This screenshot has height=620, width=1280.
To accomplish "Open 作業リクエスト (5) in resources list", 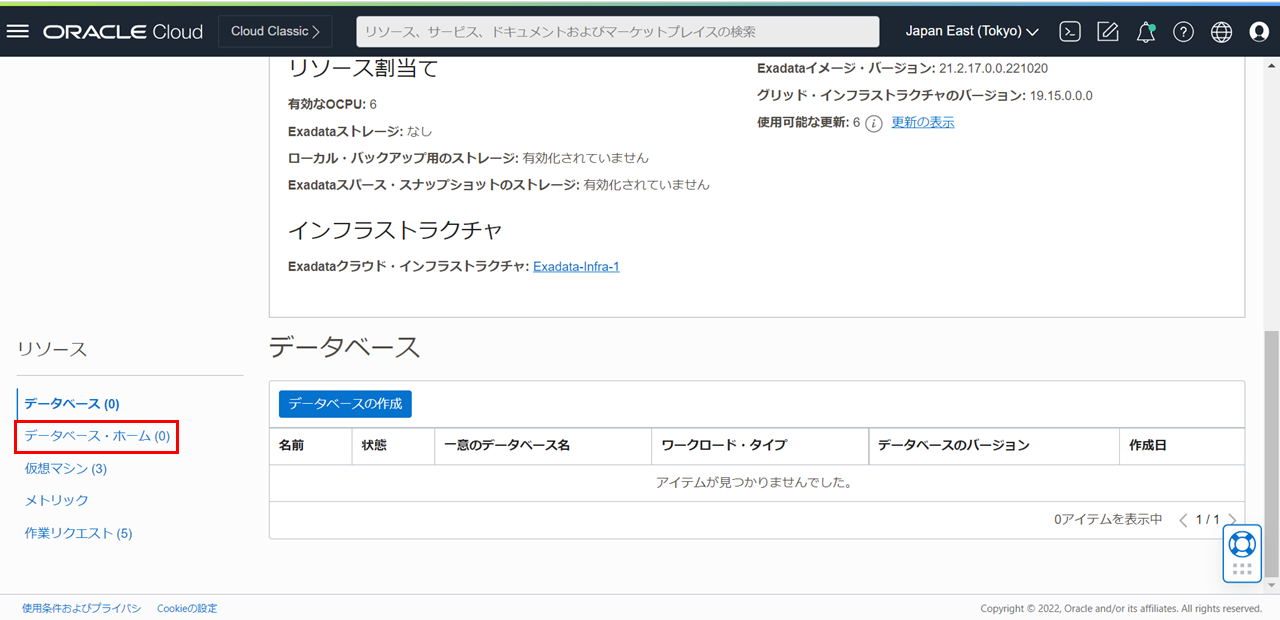I will pyautogui.click(x=78, y=533).
